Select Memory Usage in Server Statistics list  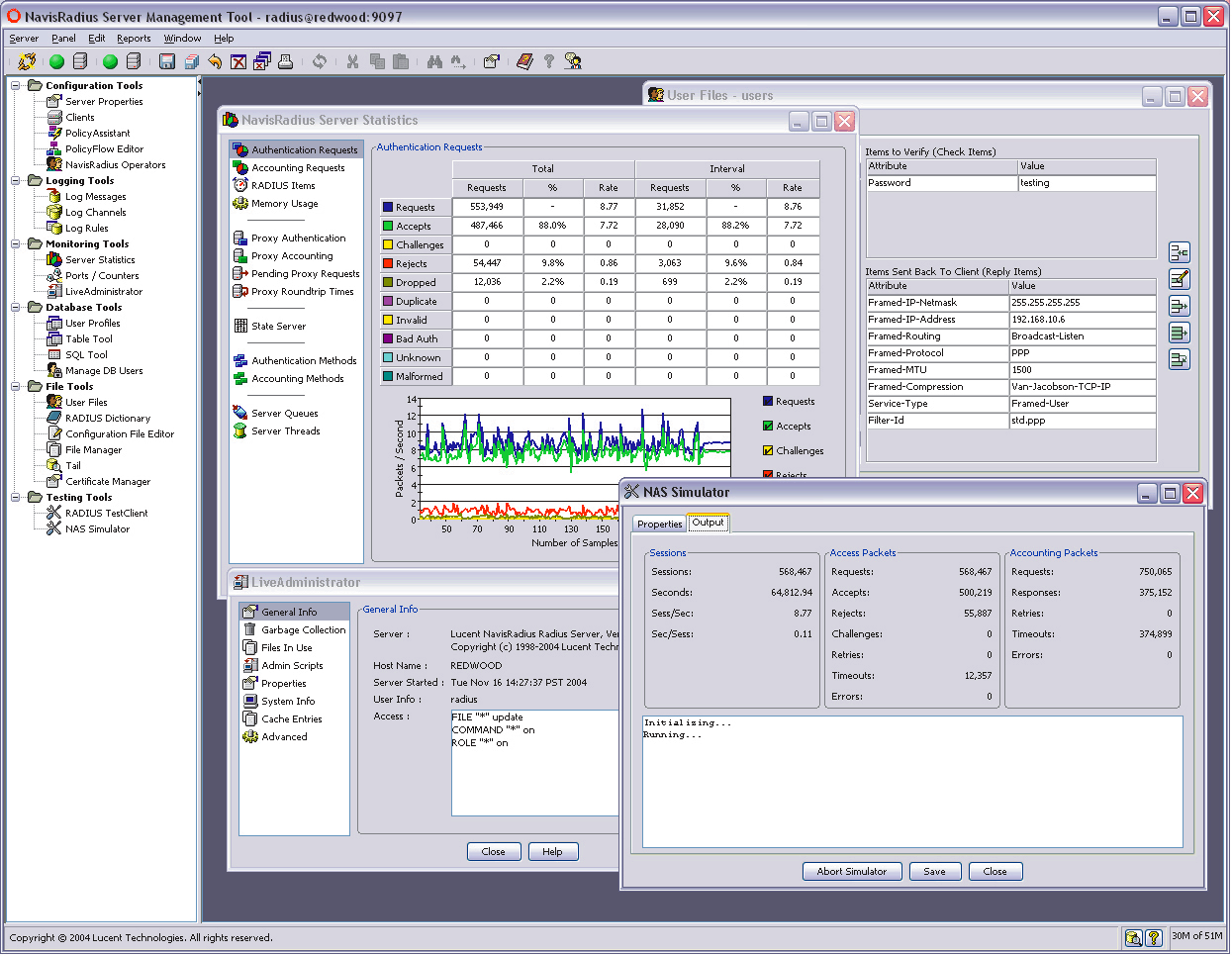click(284, 204)
